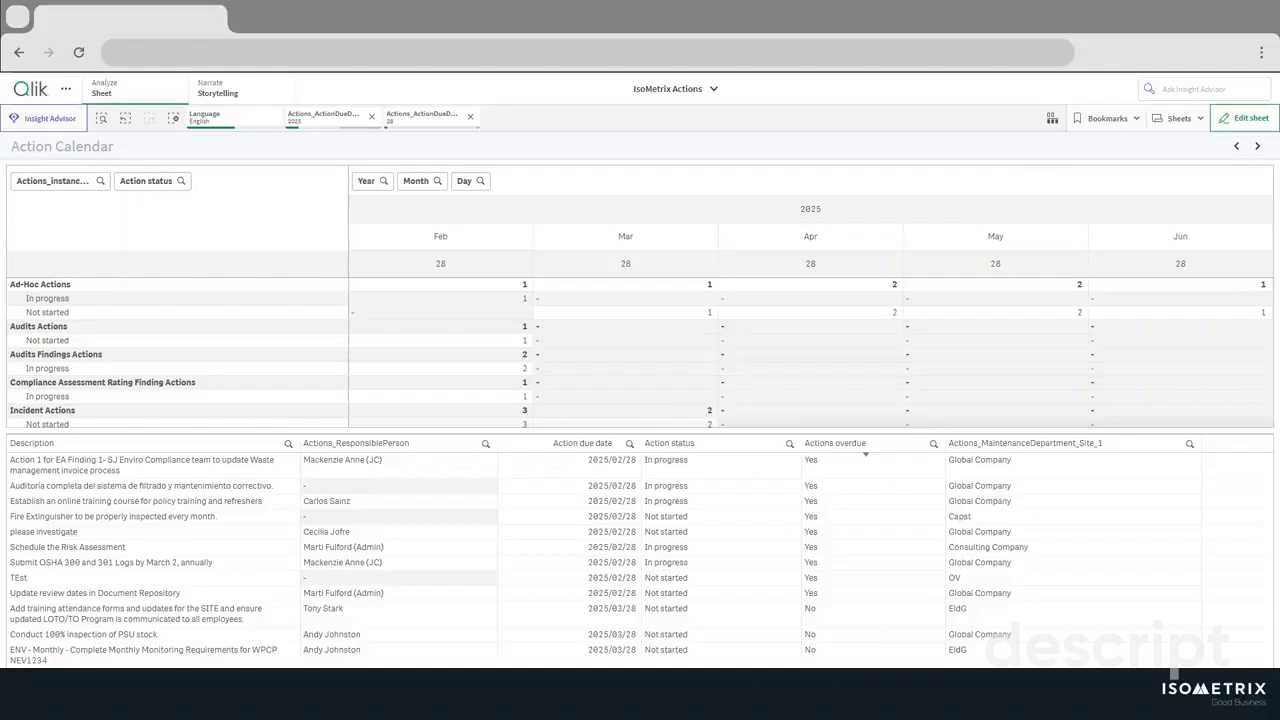
Task: Sort by the Description column header
Action: pyautogui.click(x=32, y=443)
